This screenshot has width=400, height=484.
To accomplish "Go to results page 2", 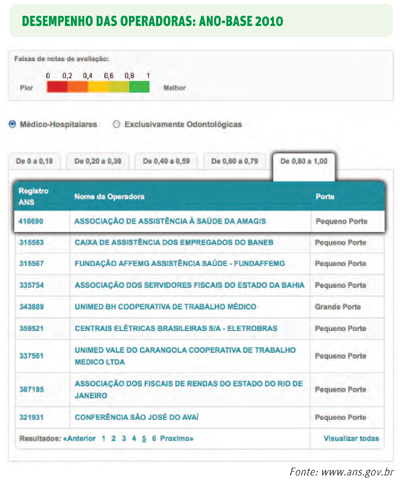I will [114, 439].
